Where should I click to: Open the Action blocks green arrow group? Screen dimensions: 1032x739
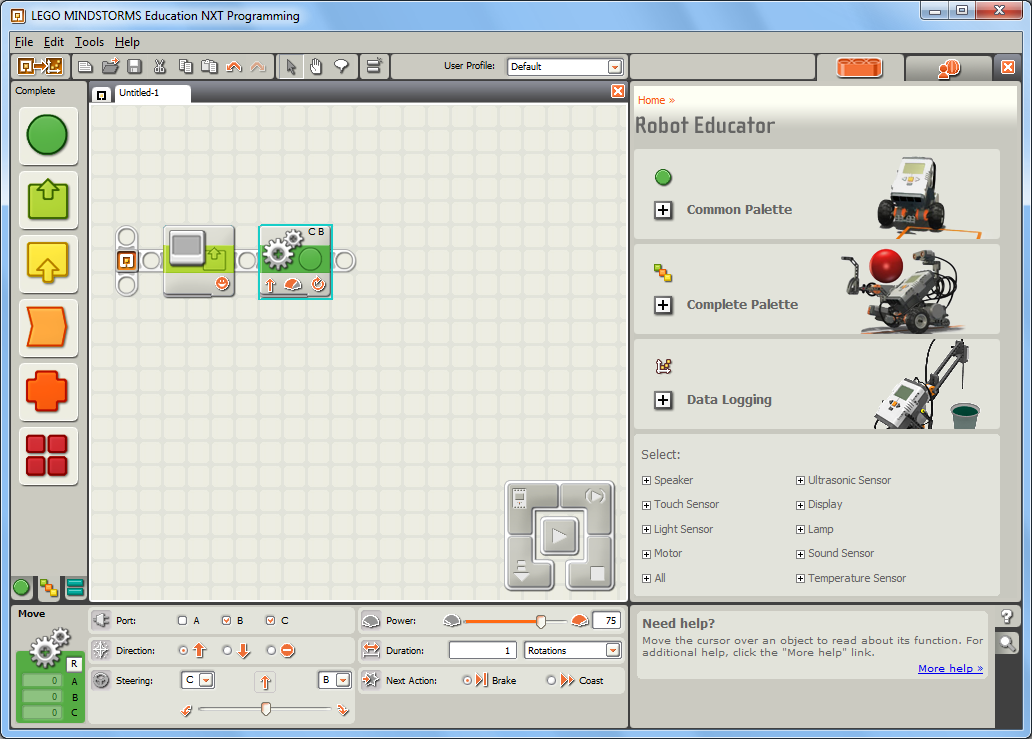click(x=48, y=199)
